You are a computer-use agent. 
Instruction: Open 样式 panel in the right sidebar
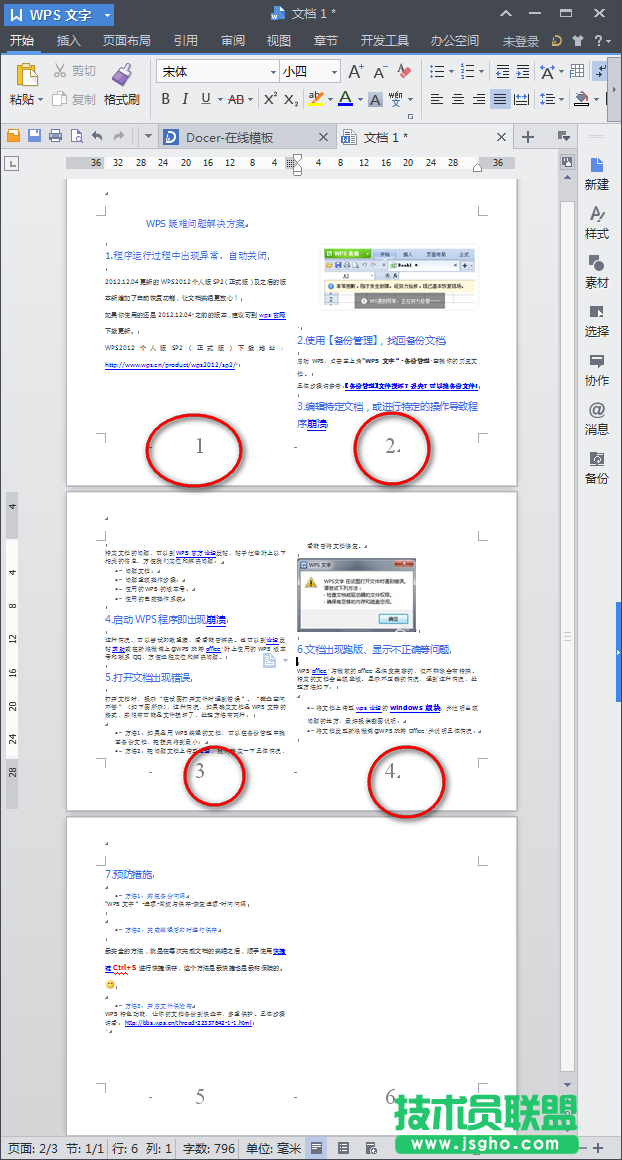(597, 223)
